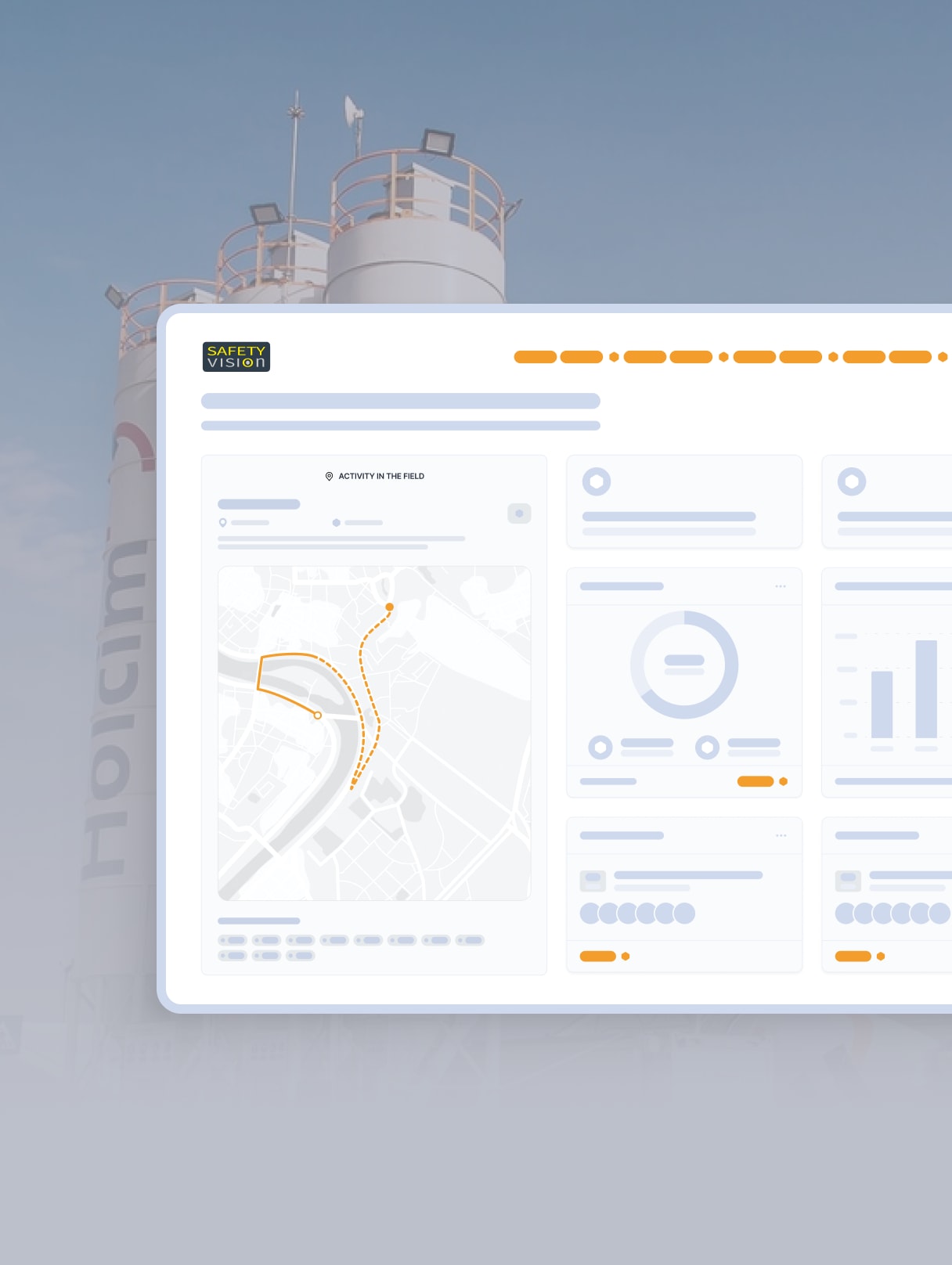Viewport: 952px width, 1265px height.
Task: Click the small hexagon icon in the activity card details row
Action: pos(337,522)
